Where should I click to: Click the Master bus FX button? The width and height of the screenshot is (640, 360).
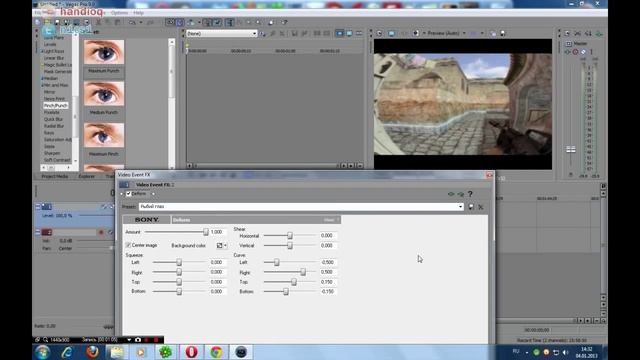pos(568,52)
